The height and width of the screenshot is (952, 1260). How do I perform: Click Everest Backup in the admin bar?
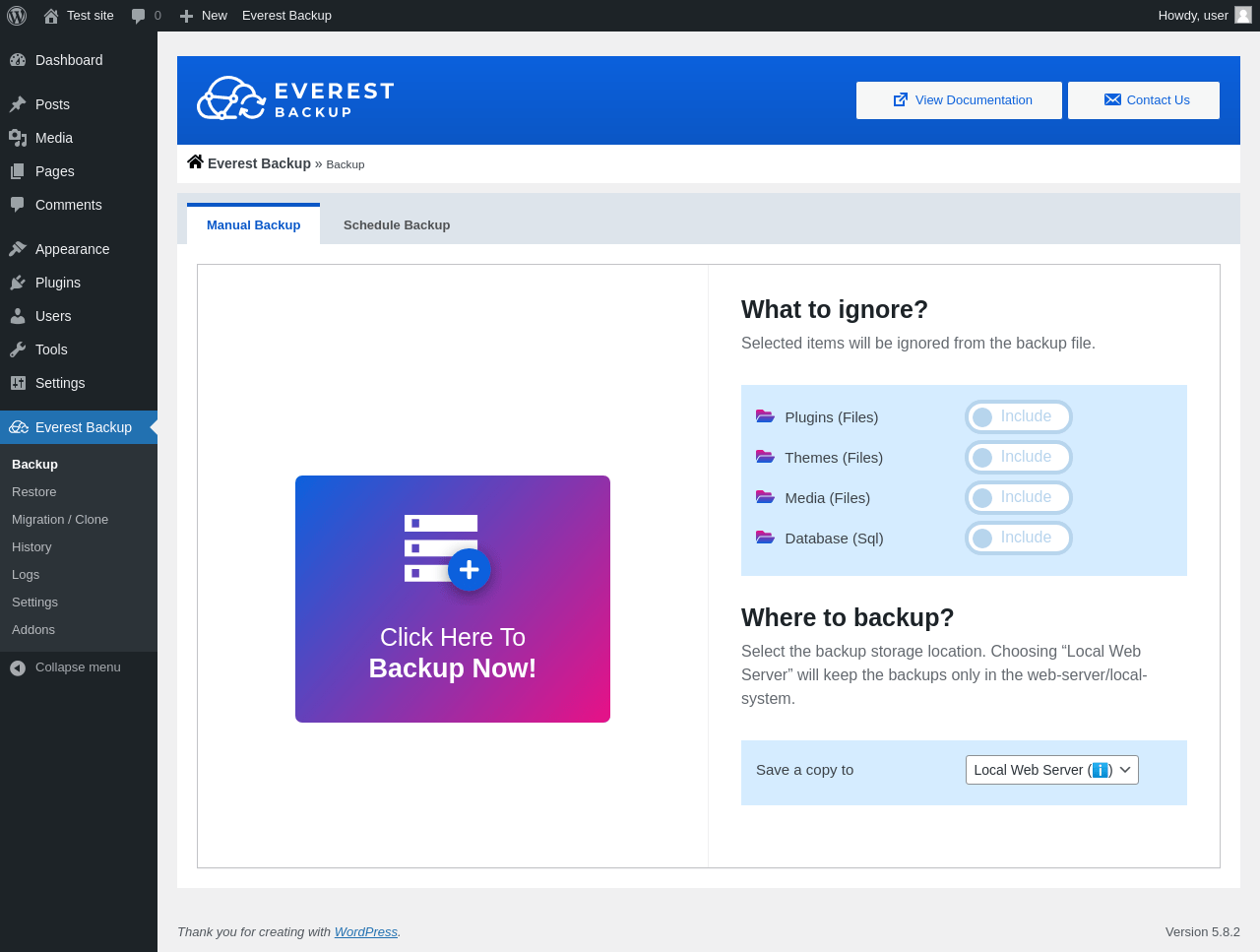286,16
